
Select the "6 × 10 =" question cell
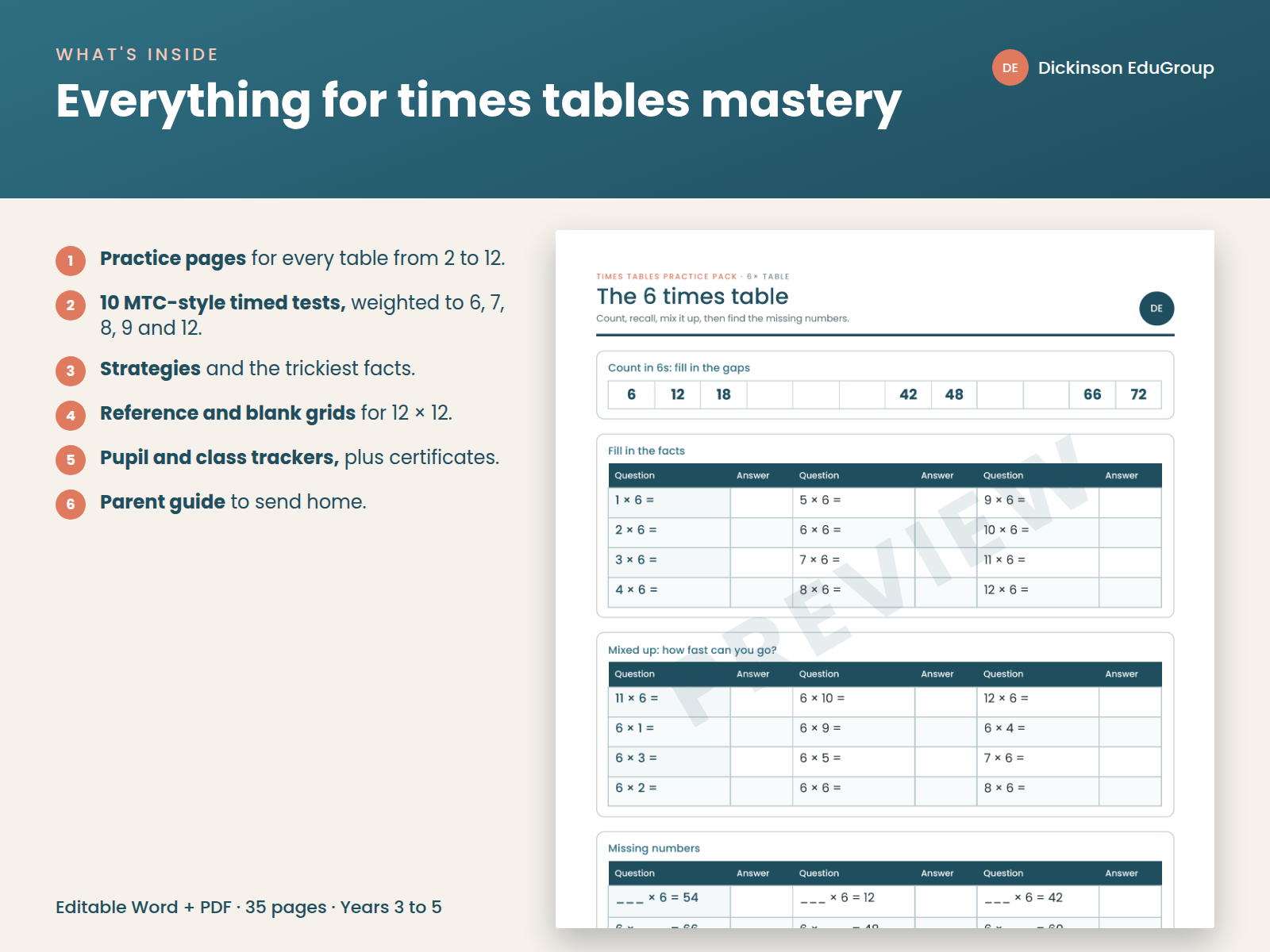point(854,701)
